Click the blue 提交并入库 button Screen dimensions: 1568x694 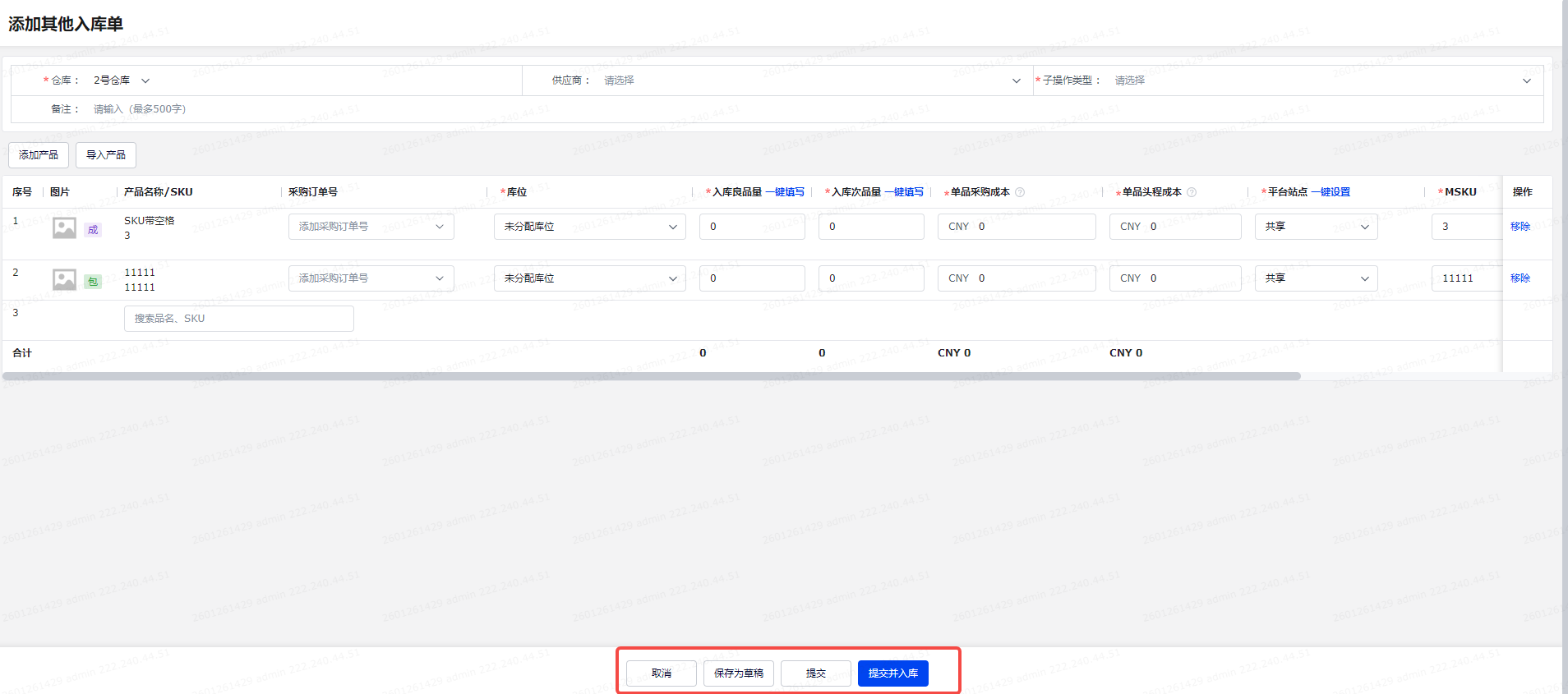click(x=893, y=673)
